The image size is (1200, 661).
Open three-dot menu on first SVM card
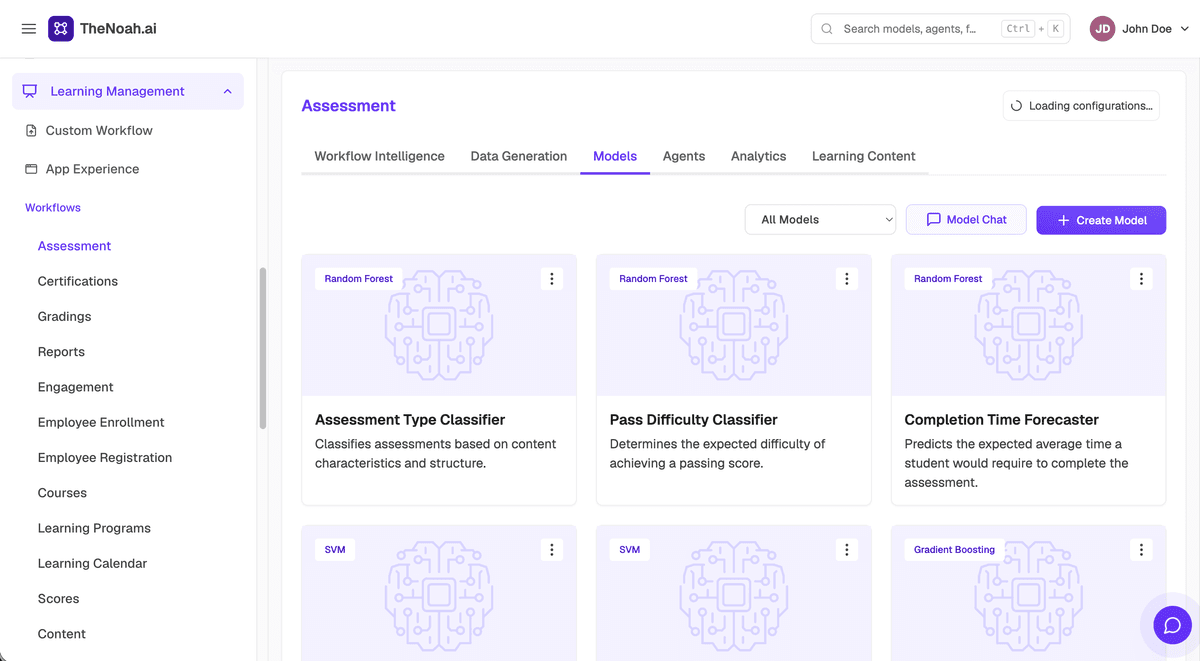click(x=552, y=550)
